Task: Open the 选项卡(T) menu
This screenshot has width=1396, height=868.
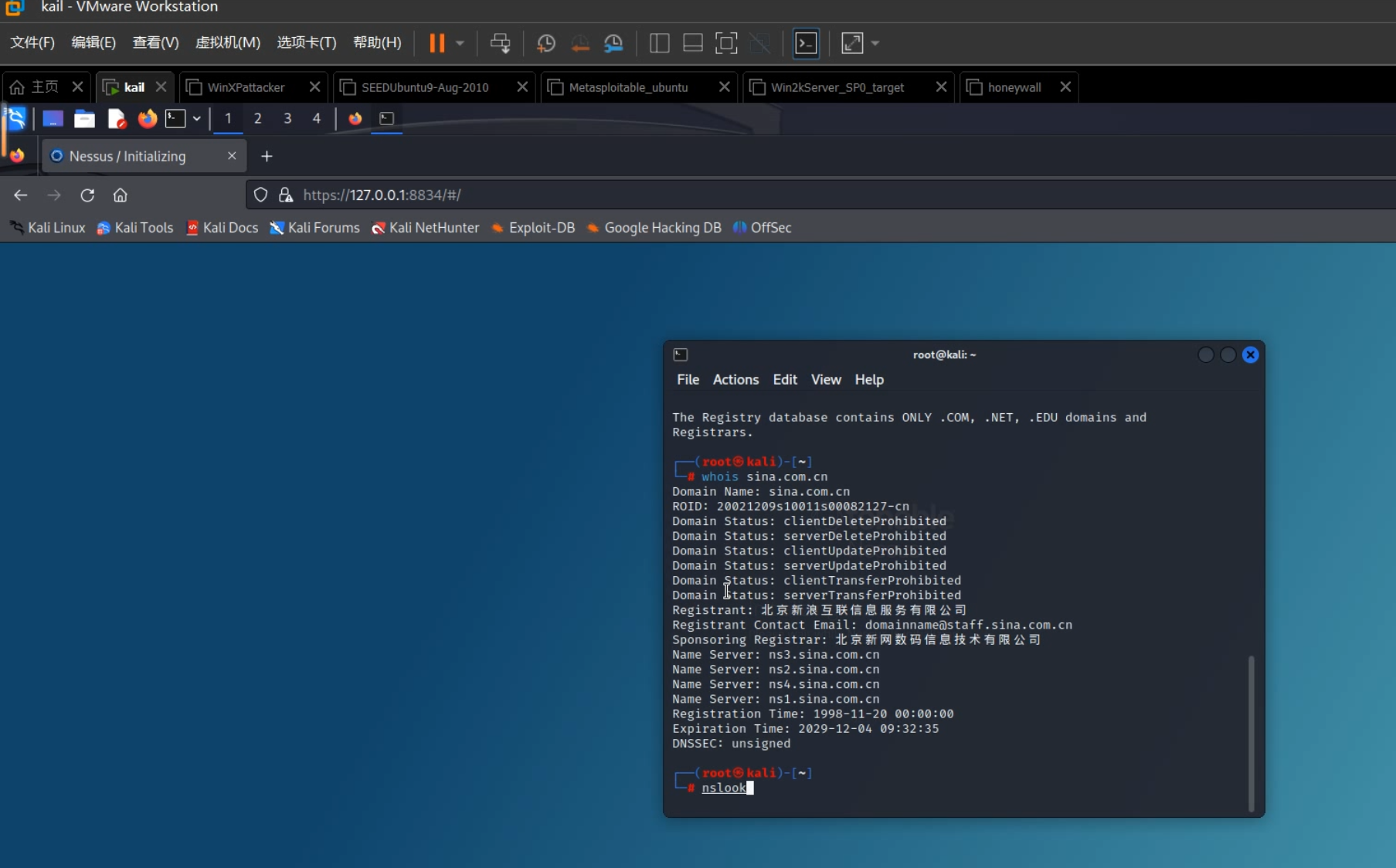Action: pyautogui.click(x=307, y=42)
